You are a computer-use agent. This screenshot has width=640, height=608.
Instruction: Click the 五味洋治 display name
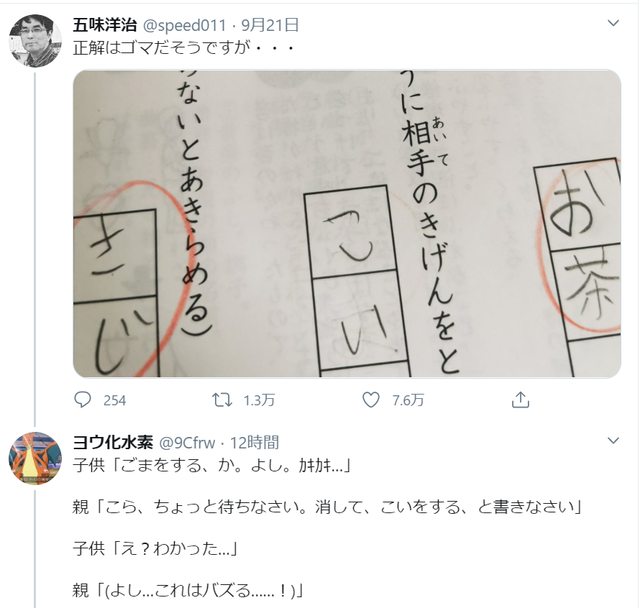pyautogui.click(x=104, y=25)
